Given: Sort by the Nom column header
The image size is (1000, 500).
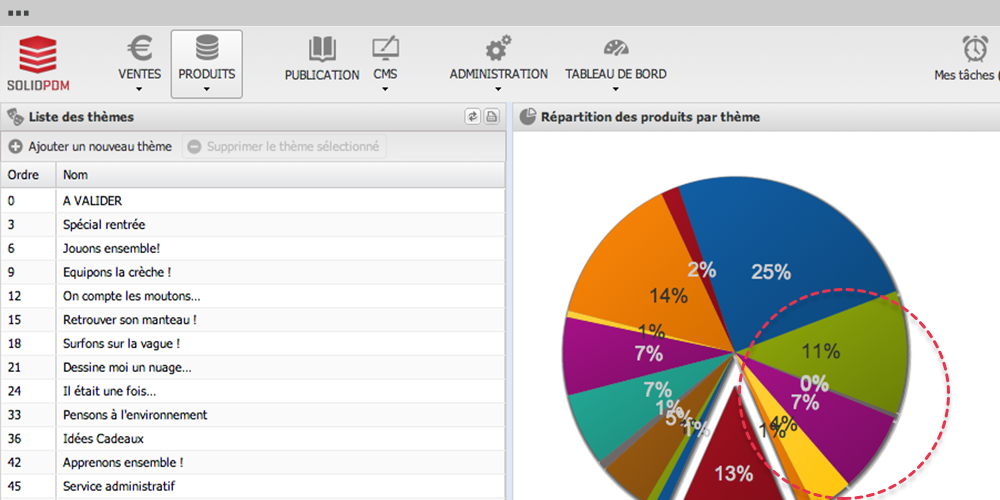Looking at the screenshot, I should 281,174.
